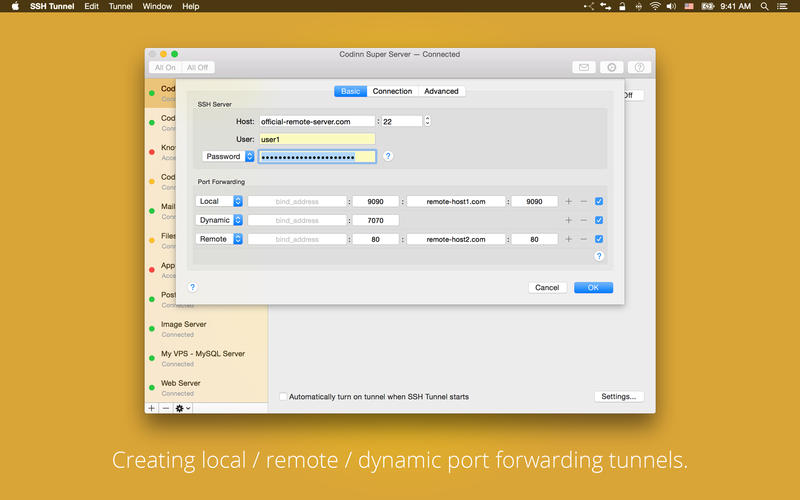Click plus icon in Local forwarding row
800x500 pixels.
[568, 202]
